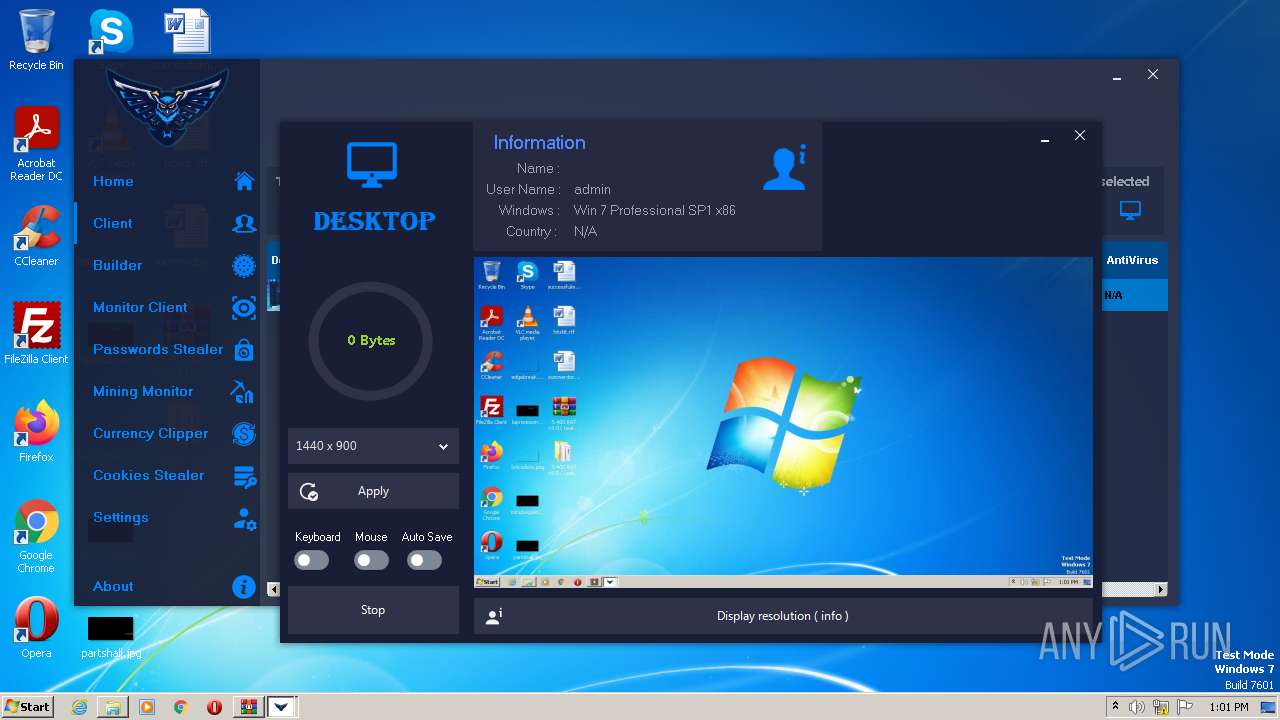
Task: Click the Mining Monitor pickaxe icon
Action: click(x=243, y=392)
